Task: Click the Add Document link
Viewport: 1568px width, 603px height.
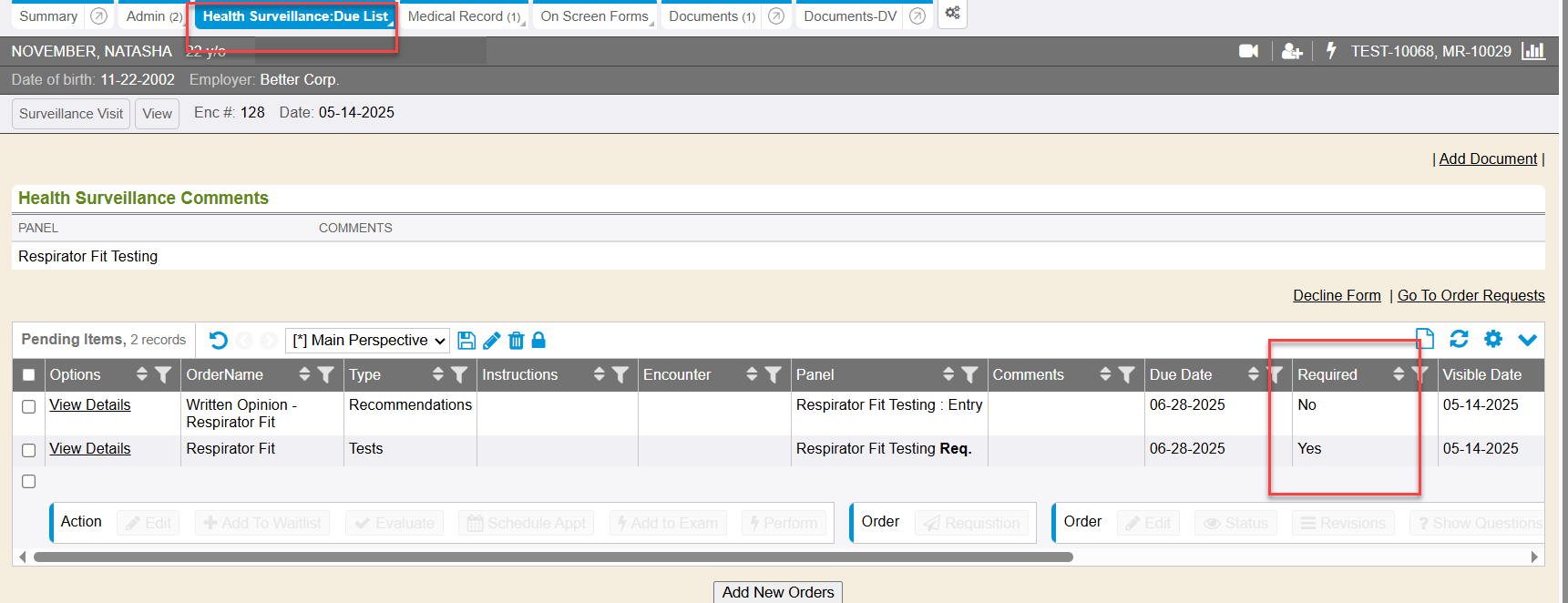Action: [1487, 158]
